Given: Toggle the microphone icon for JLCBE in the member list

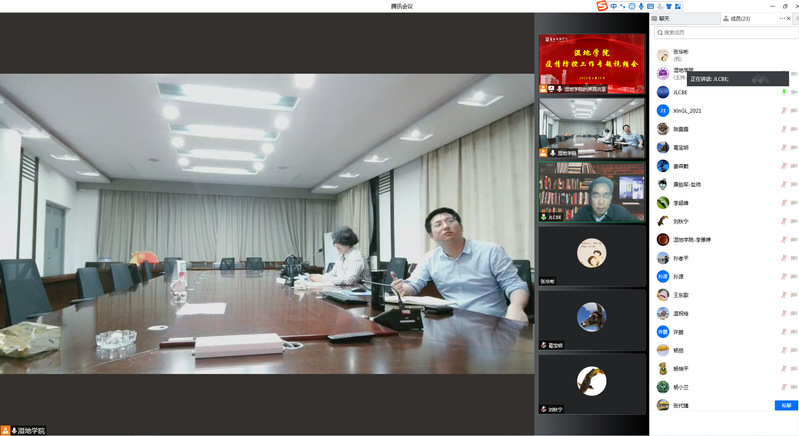Looking at the screenshot, I should click(783, 92).
